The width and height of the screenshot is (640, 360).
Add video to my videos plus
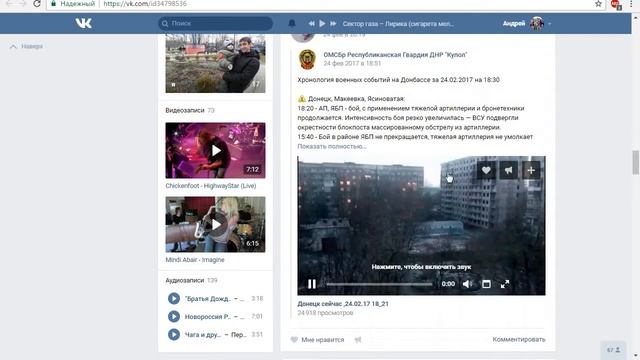click(531, 170)
